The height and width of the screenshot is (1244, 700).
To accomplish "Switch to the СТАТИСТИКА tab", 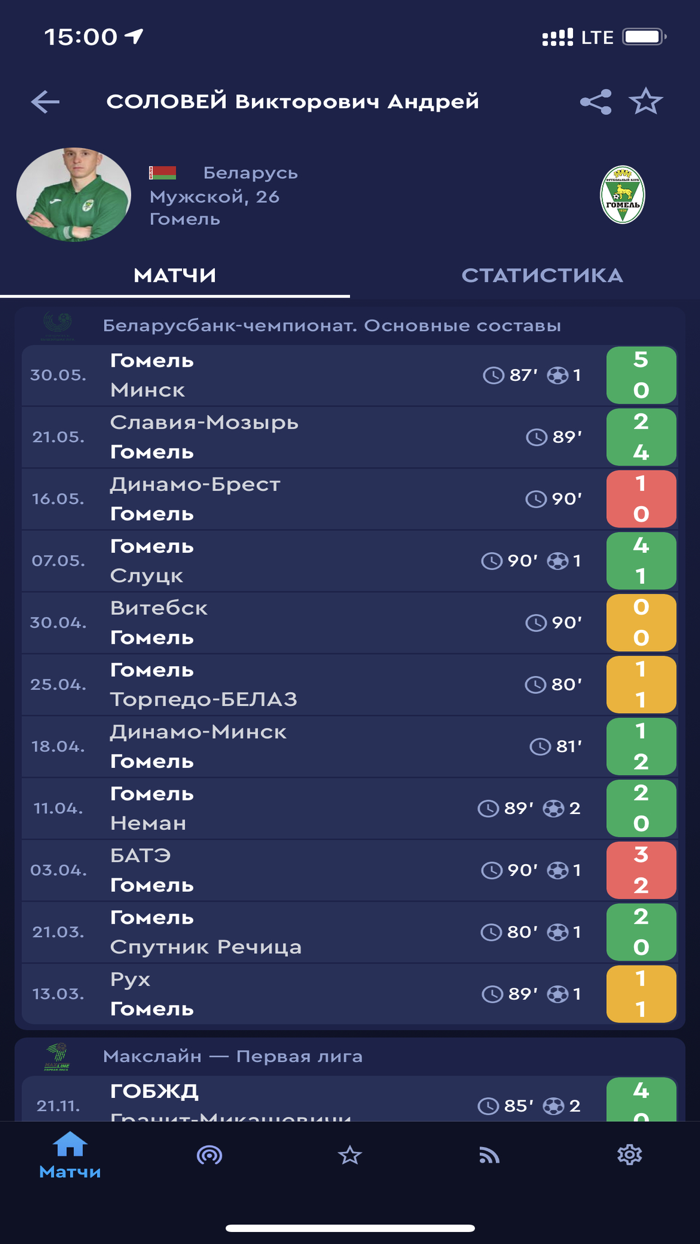I will coord(541,275).
